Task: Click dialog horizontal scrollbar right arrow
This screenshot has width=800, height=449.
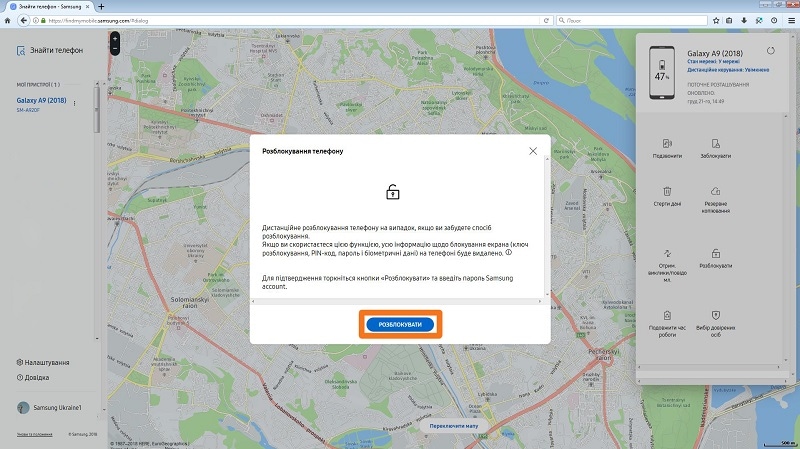Action: (540, 301)
